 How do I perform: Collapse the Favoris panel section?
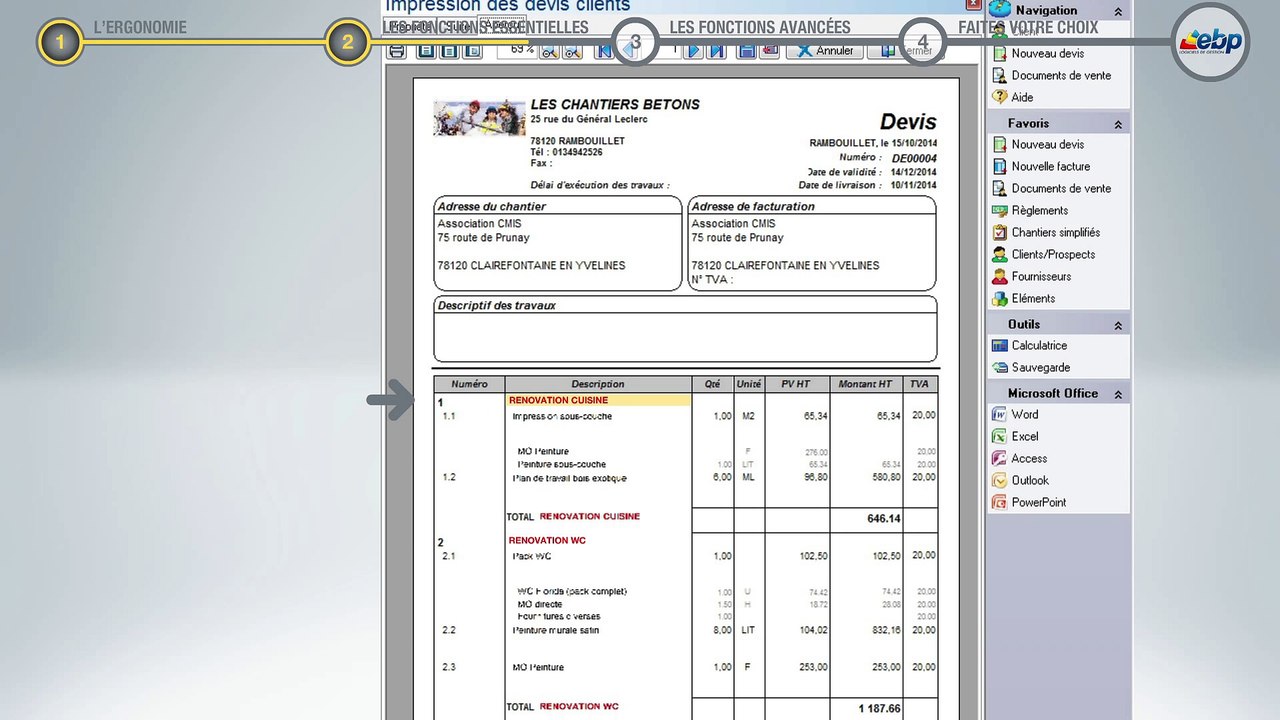[x=1118, y=124]
